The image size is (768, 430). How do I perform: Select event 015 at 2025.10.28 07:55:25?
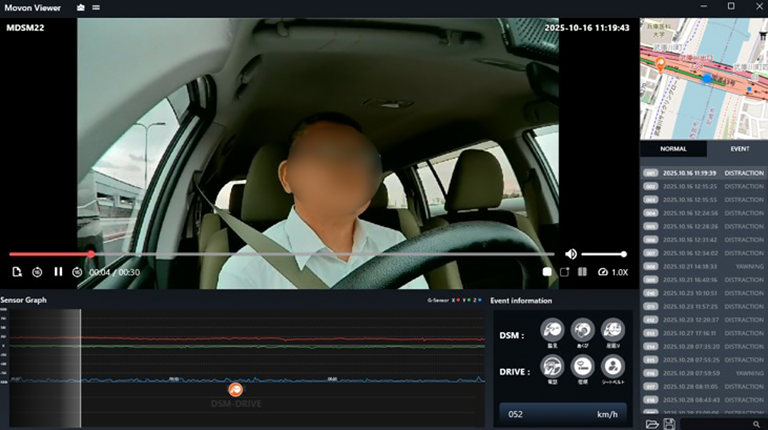[x=704, y=360]
